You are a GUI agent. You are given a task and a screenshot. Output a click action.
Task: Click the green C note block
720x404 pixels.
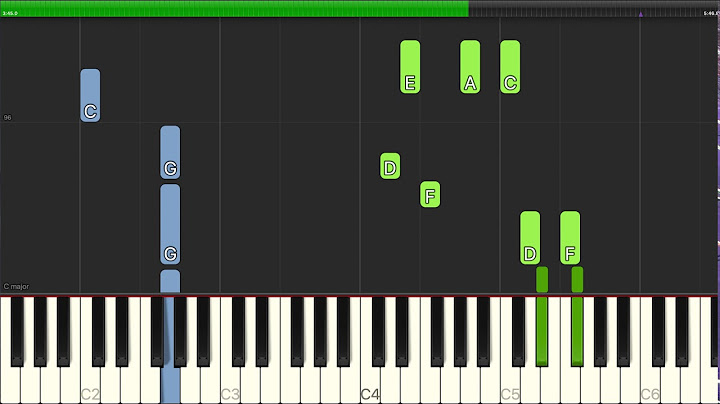pos(510,67)
